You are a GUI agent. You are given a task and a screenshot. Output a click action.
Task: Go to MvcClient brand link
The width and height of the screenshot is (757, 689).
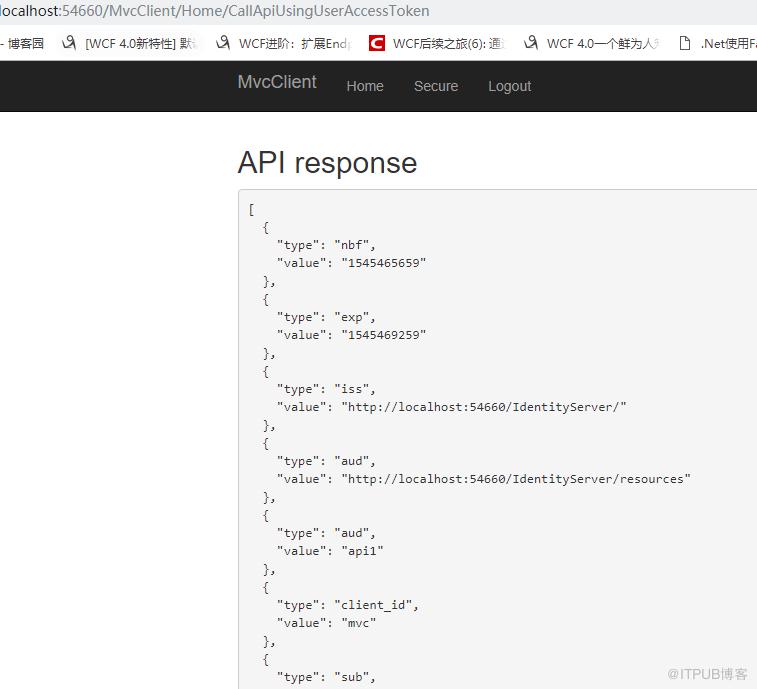[x=277, y=82]
